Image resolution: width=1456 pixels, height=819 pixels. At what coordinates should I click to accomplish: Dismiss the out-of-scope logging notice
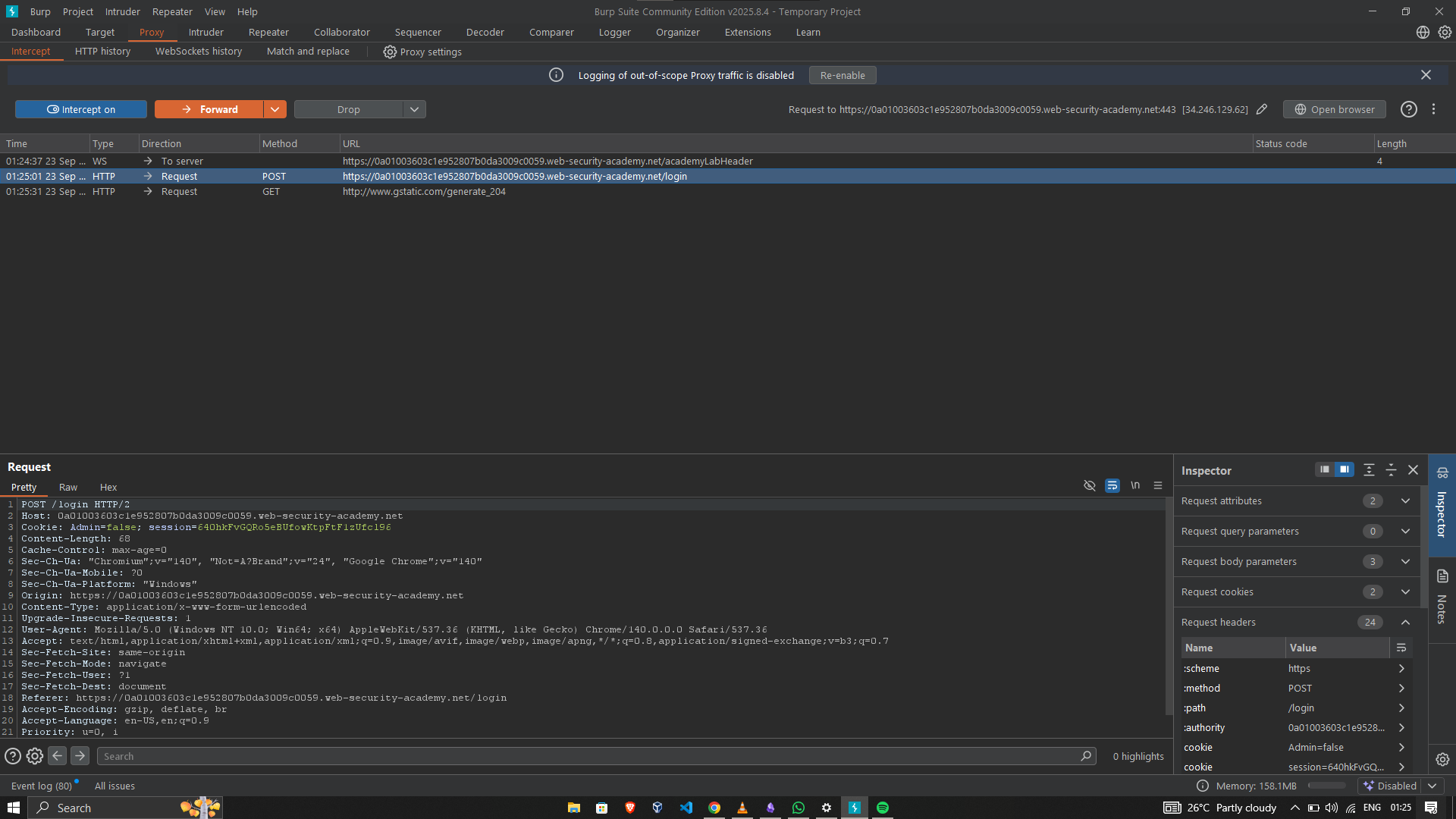(x=1426, y=75)
